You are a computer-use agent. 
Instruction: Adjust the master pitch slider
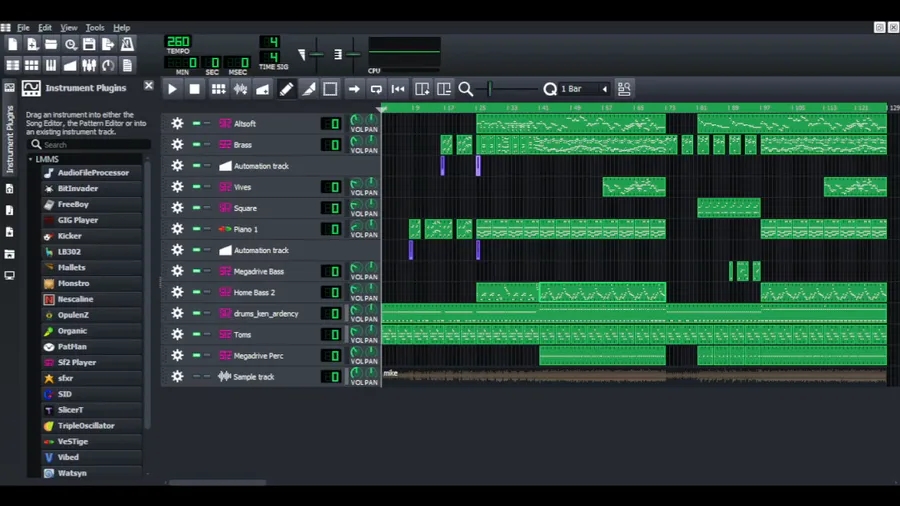pos(353,55)
